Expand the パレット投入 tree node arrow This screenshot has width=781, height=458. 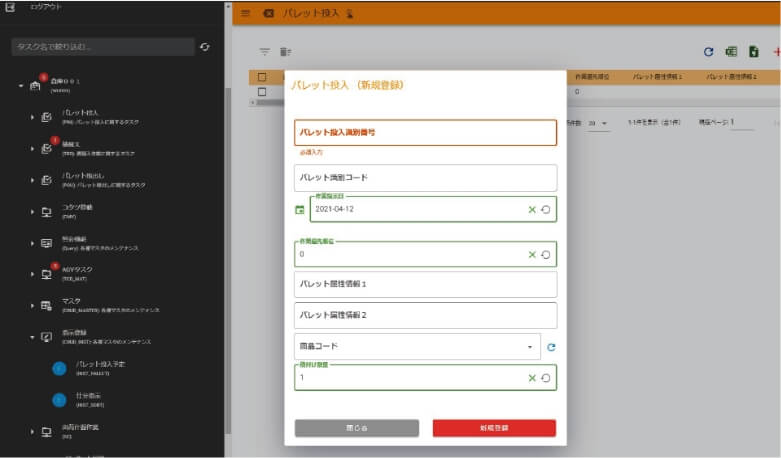coord(32,117)
